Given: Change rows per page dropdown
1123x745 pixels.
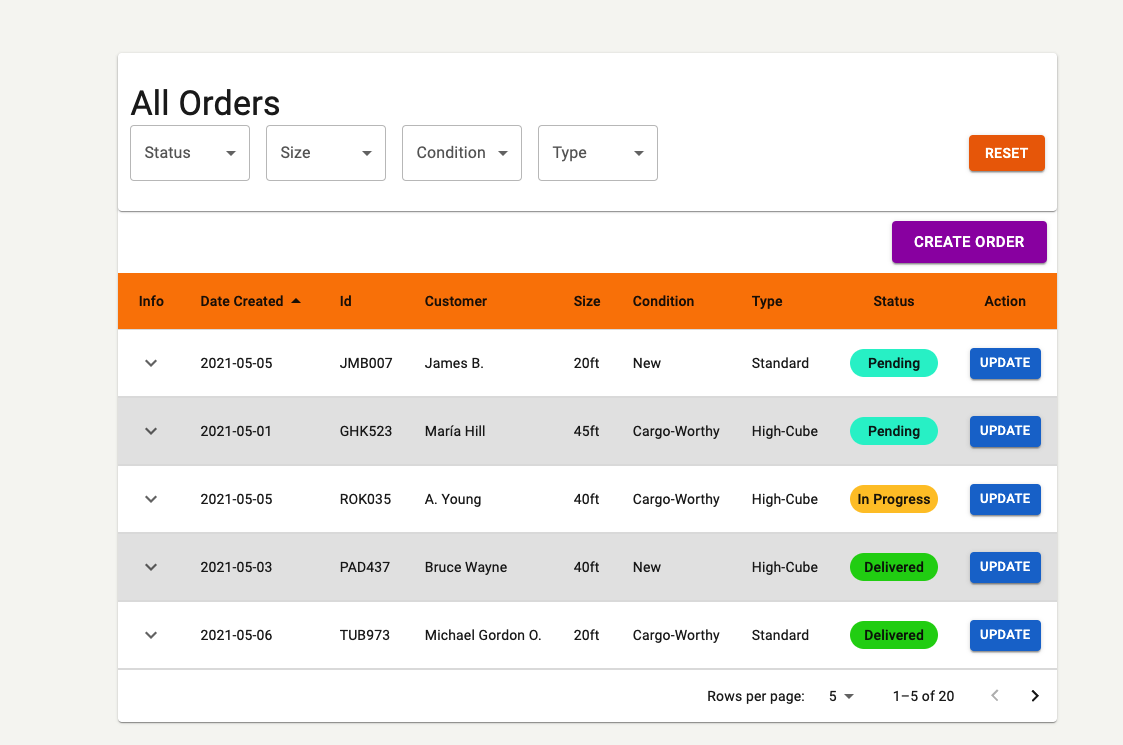Looking at the screenshot, I should click(841, 696).
